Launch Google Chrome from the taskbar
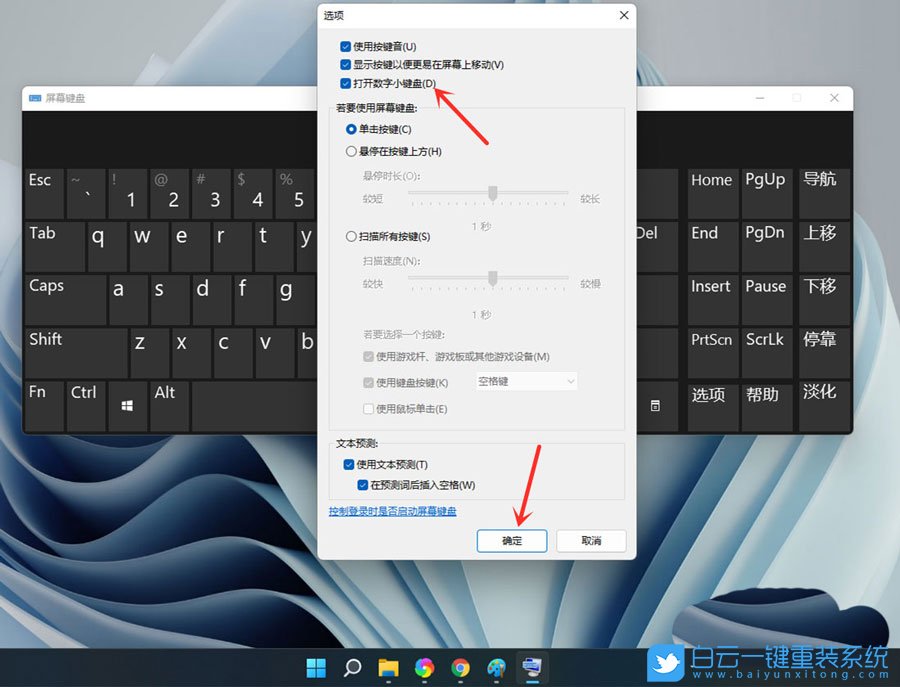900x687 pixels. point(460,666)
